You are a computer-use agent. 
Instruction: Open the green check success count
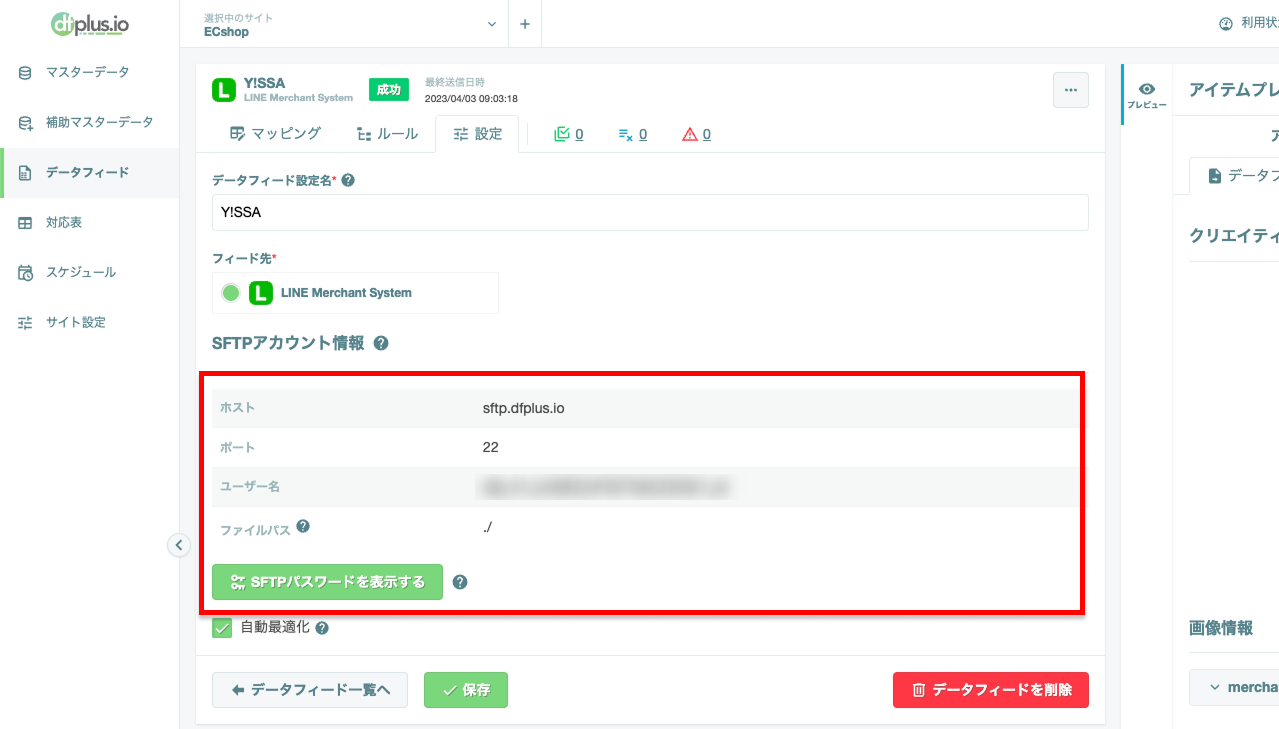coord(568,134)
